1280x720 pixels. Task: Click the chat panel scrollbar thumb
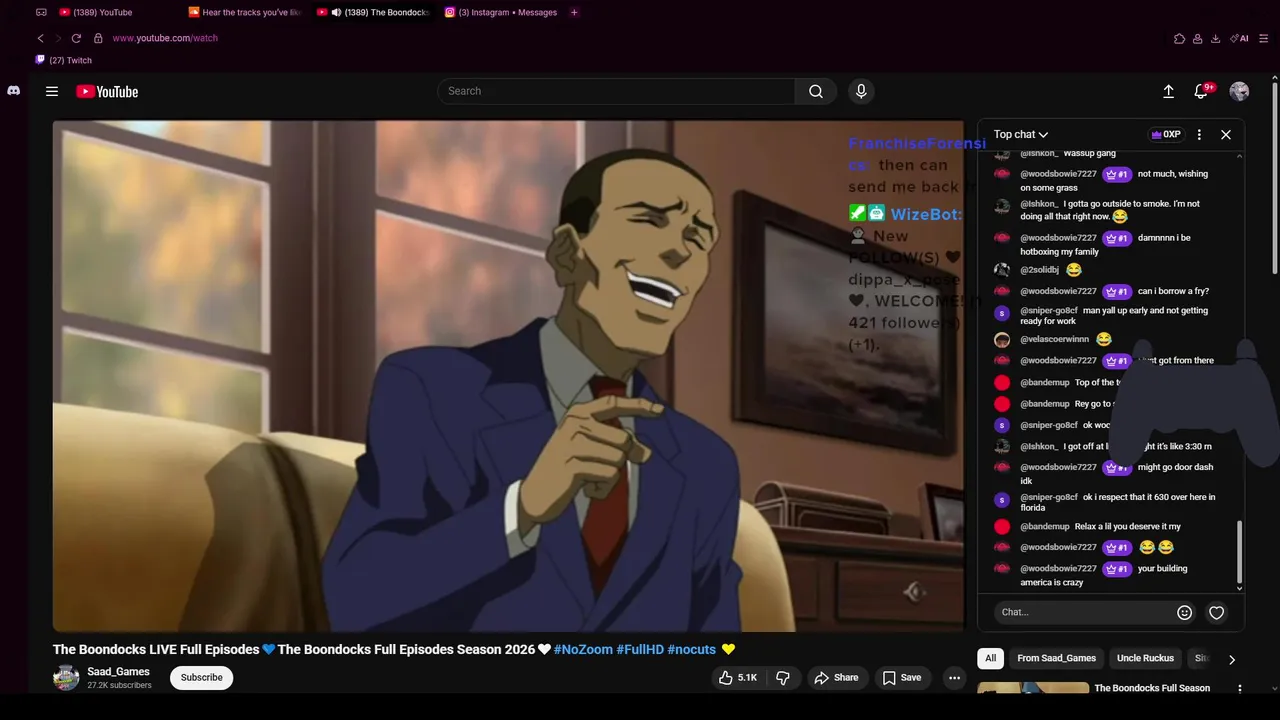coord(1240,552)
